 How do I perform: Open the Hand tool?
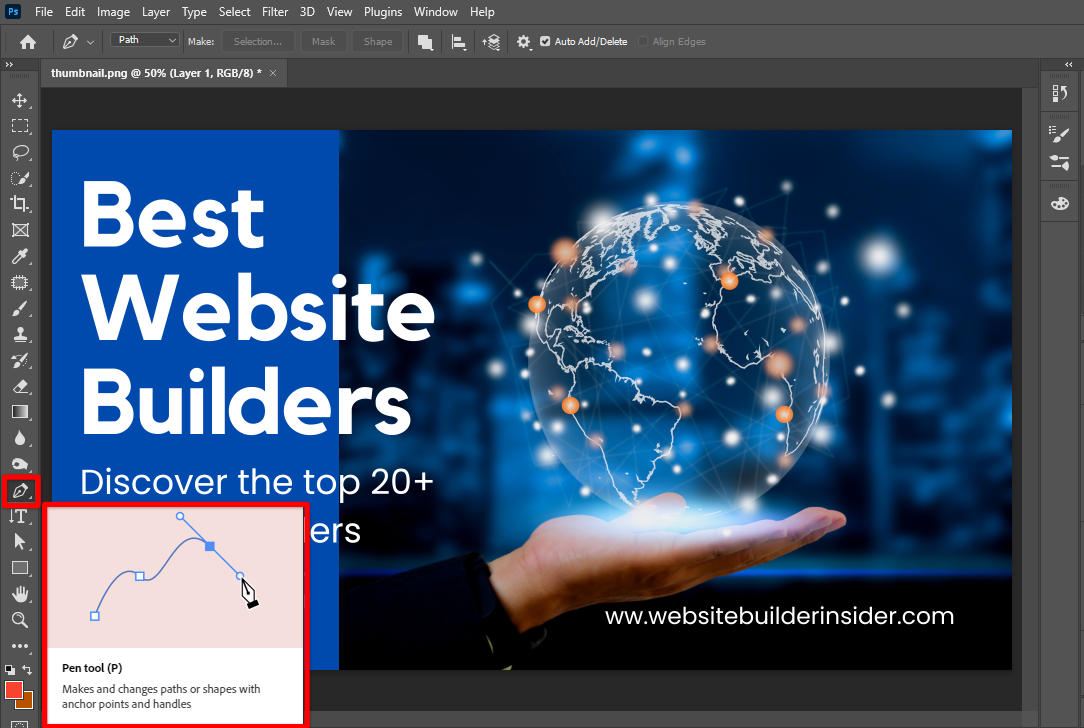coord(20,594)
